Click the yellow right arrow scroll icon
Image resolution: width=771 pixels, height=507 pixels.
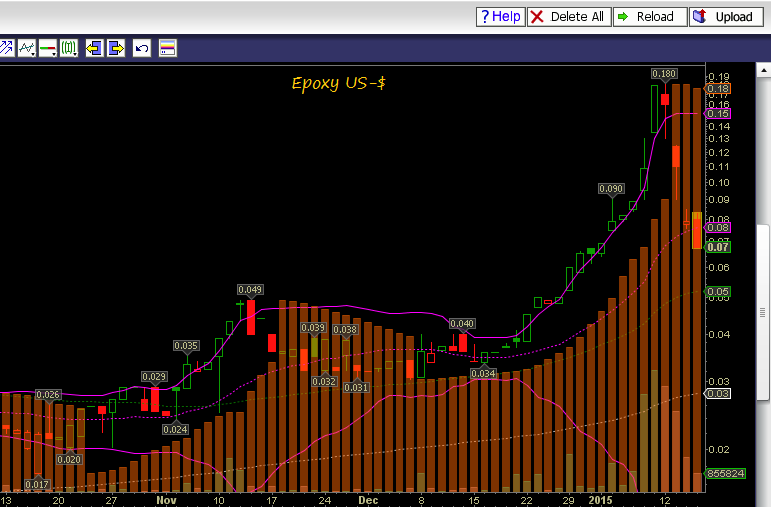116,48
